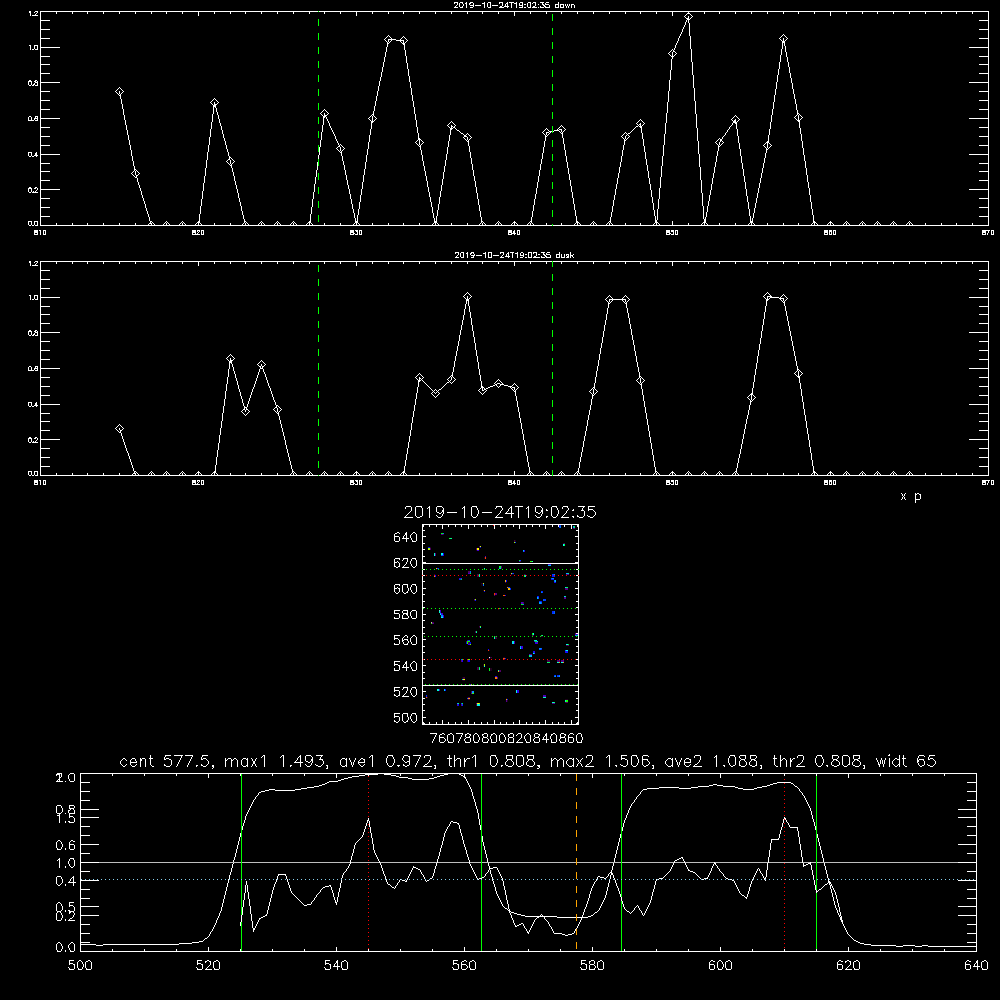Click the '1.2' y-axis label of dusk plot

pyautogui.click(x=34, y=263)
